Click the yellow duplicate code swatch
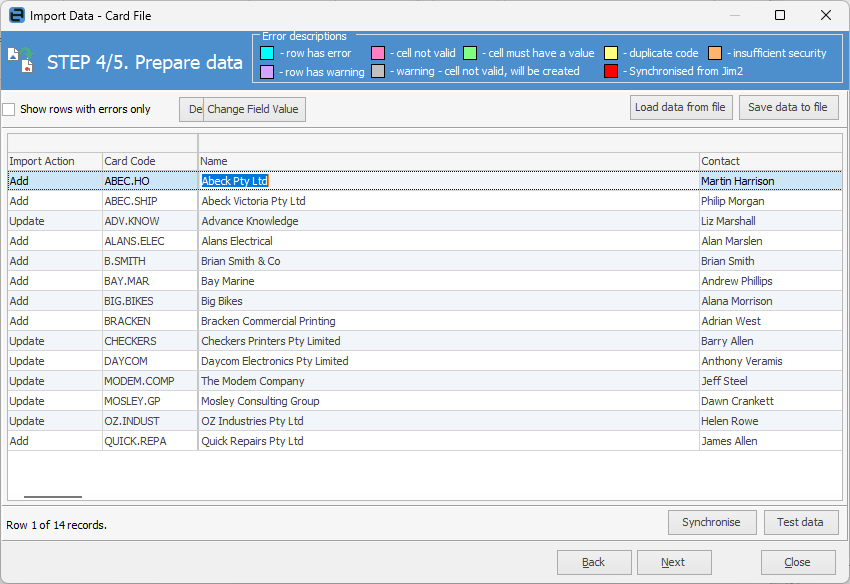850x584 pixels. pos(611,53)
